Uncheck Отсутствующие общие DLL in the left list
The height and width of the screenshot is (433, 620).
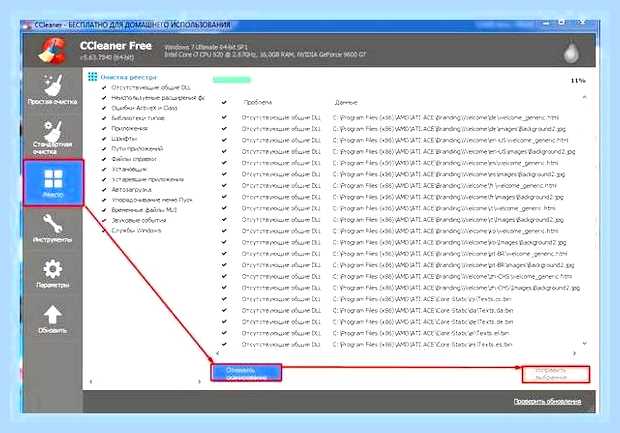click(104, 87)
